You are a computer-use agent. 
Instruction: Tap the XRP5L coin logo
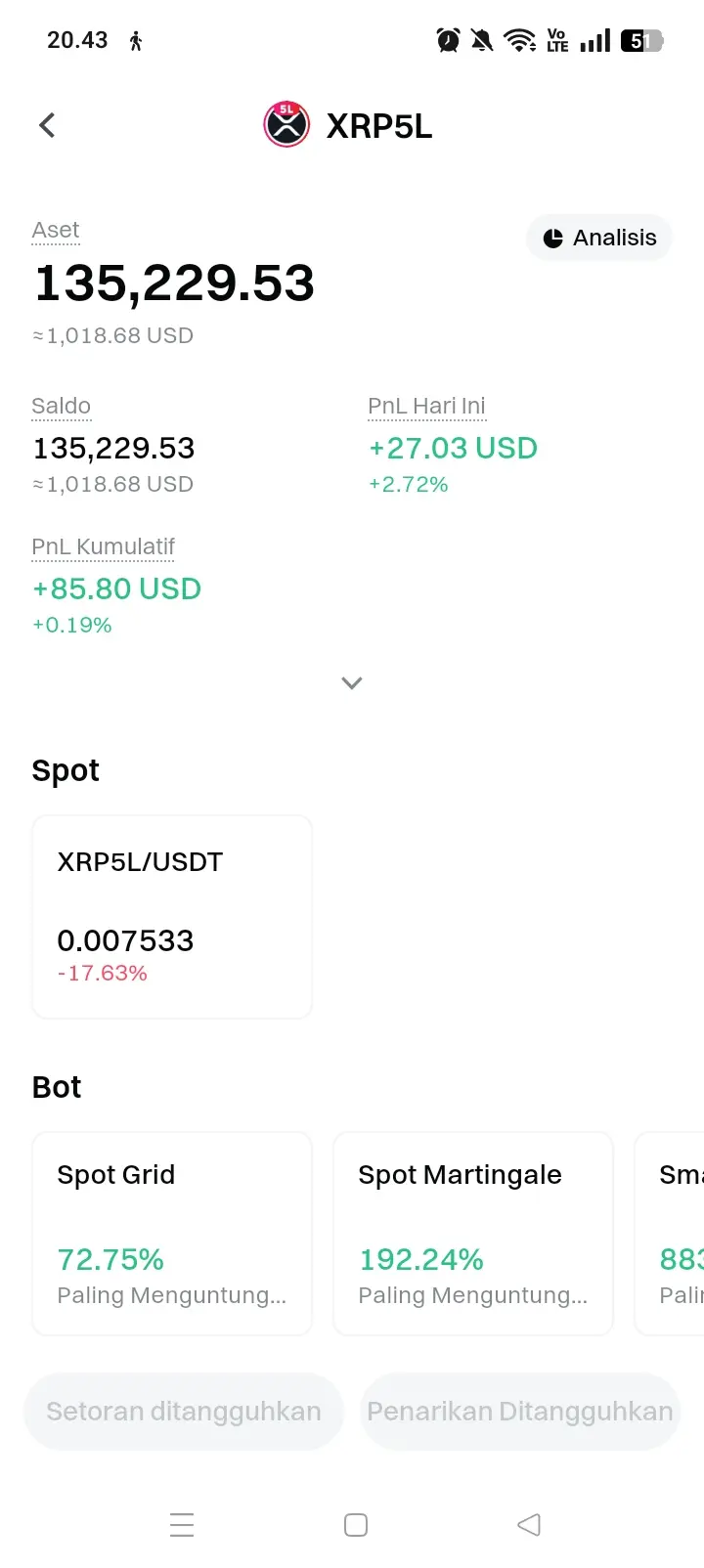286,125
